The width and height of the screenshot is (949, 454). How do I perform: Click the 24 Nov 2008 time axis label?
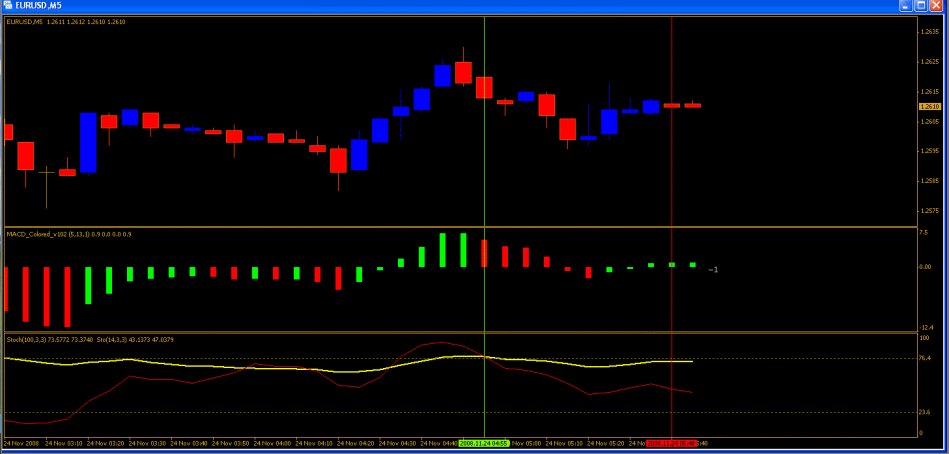21,443
